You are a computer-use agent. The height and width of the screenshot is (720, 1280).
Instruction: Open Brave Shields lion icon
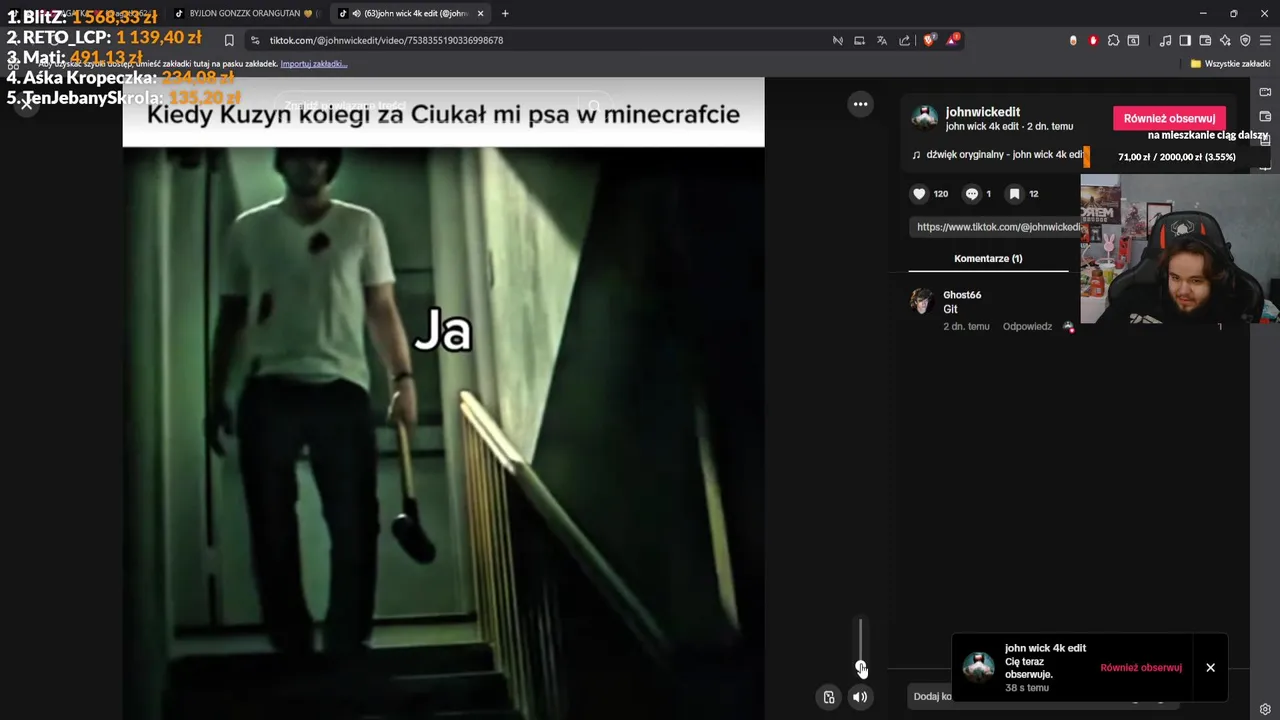coord(929,40)
